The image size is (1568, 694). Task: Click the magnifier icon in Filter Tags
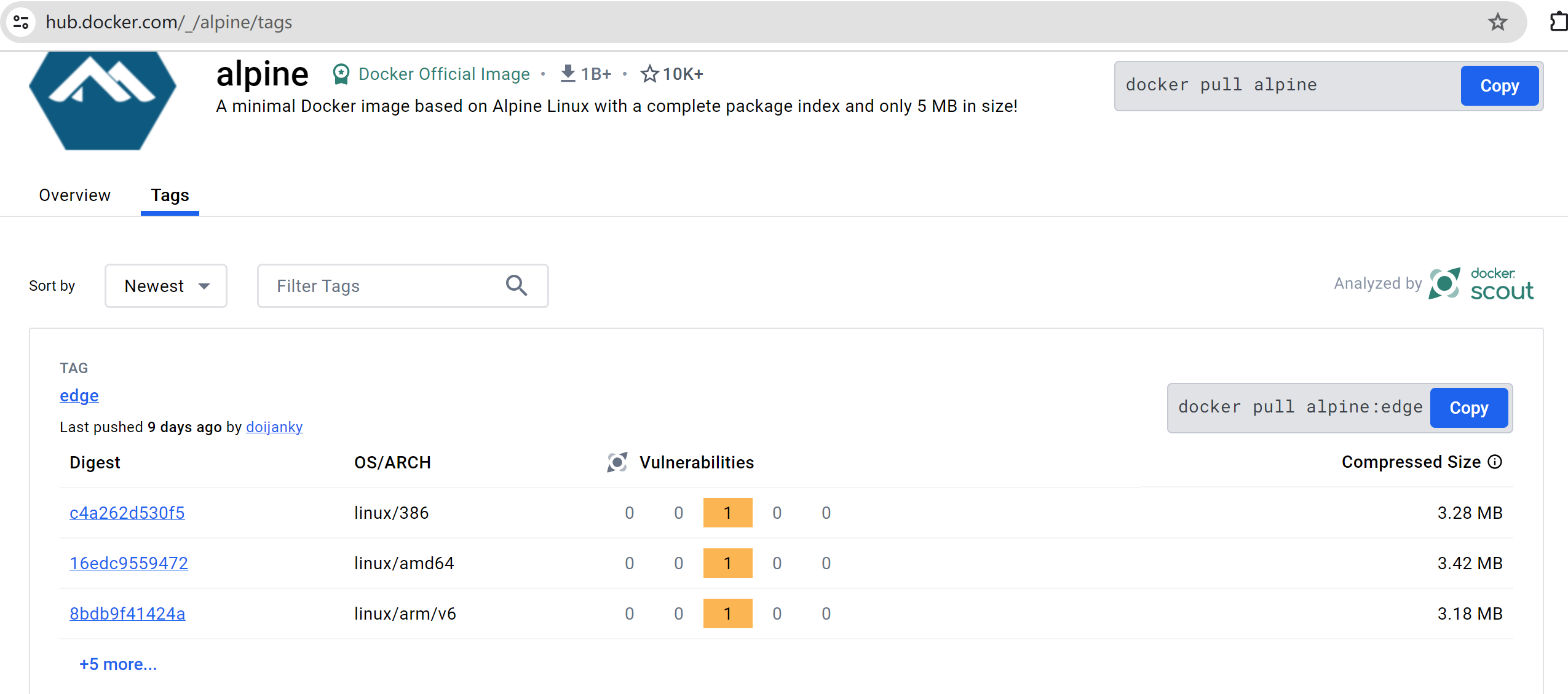point(517,286)
